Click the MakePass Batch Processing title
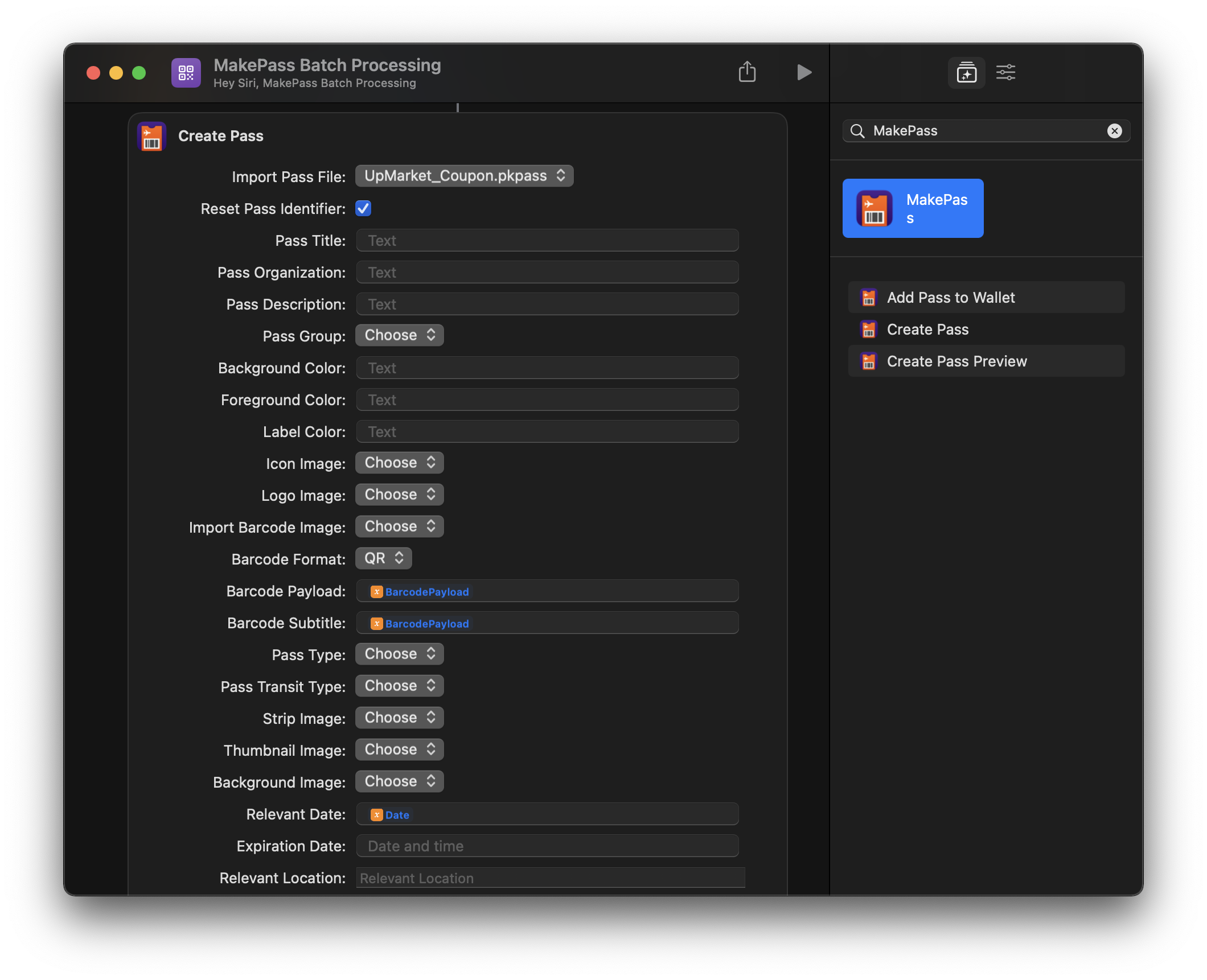The image size is (1207, 980). point(327,65)
